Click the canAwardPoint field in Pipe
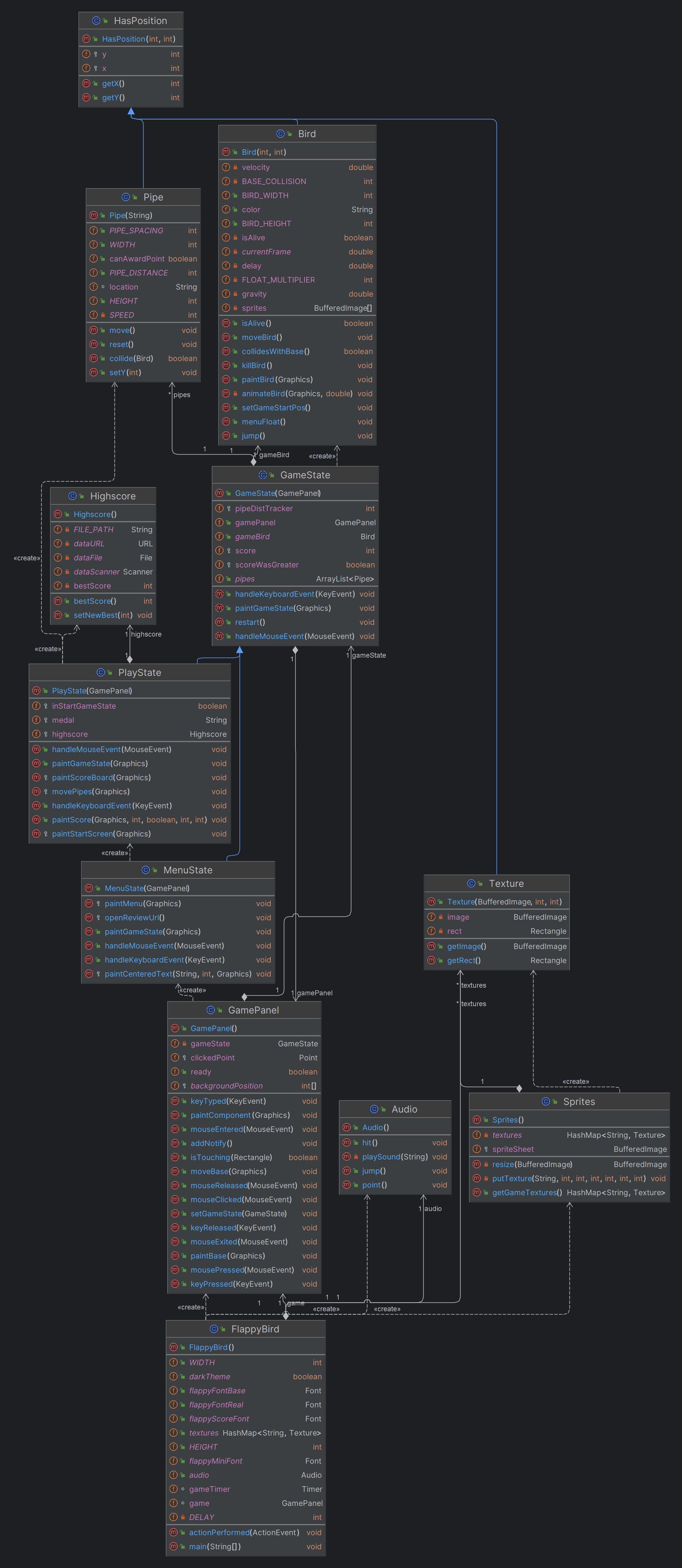This screenshot has height=1568, width=682. click(143, 259)
